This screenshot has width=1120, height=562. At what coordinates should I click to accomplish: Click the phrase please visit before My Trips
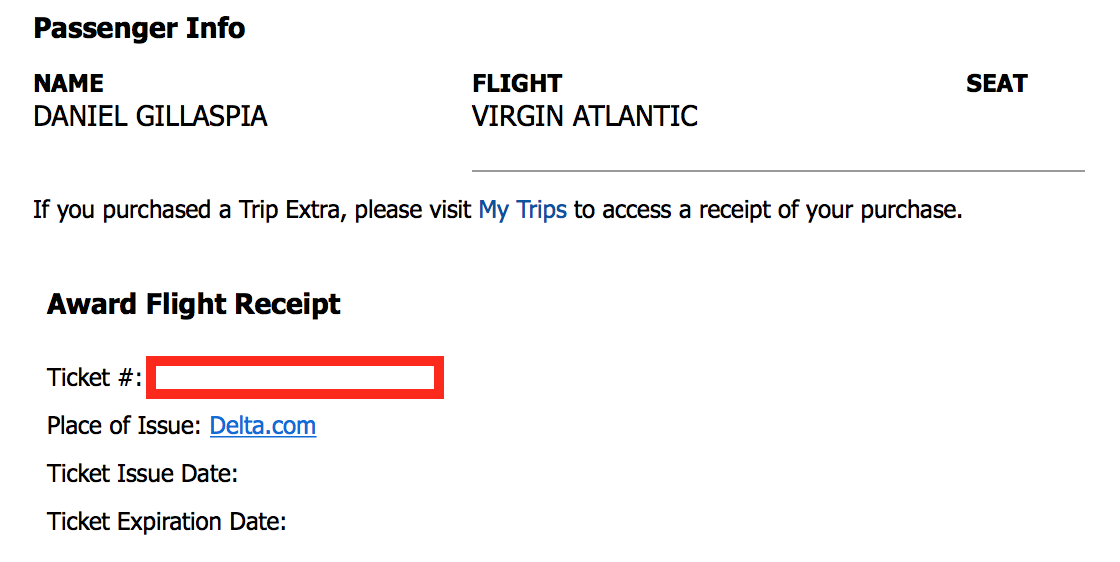click(x=413, y=210)
